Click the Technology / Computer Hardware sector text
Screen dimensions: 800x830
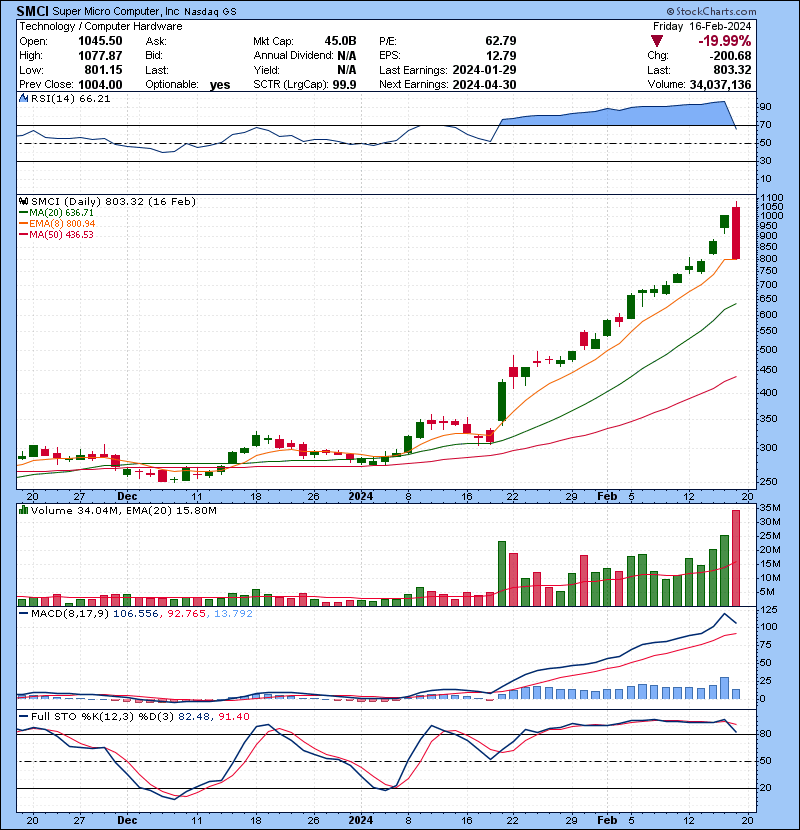click(101, 26)
